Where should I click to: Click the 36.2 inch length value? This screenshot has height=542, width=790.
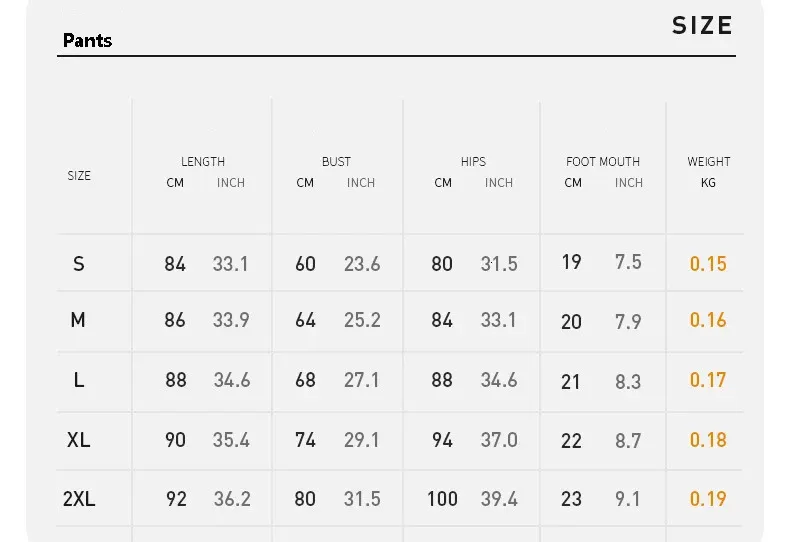232,499
